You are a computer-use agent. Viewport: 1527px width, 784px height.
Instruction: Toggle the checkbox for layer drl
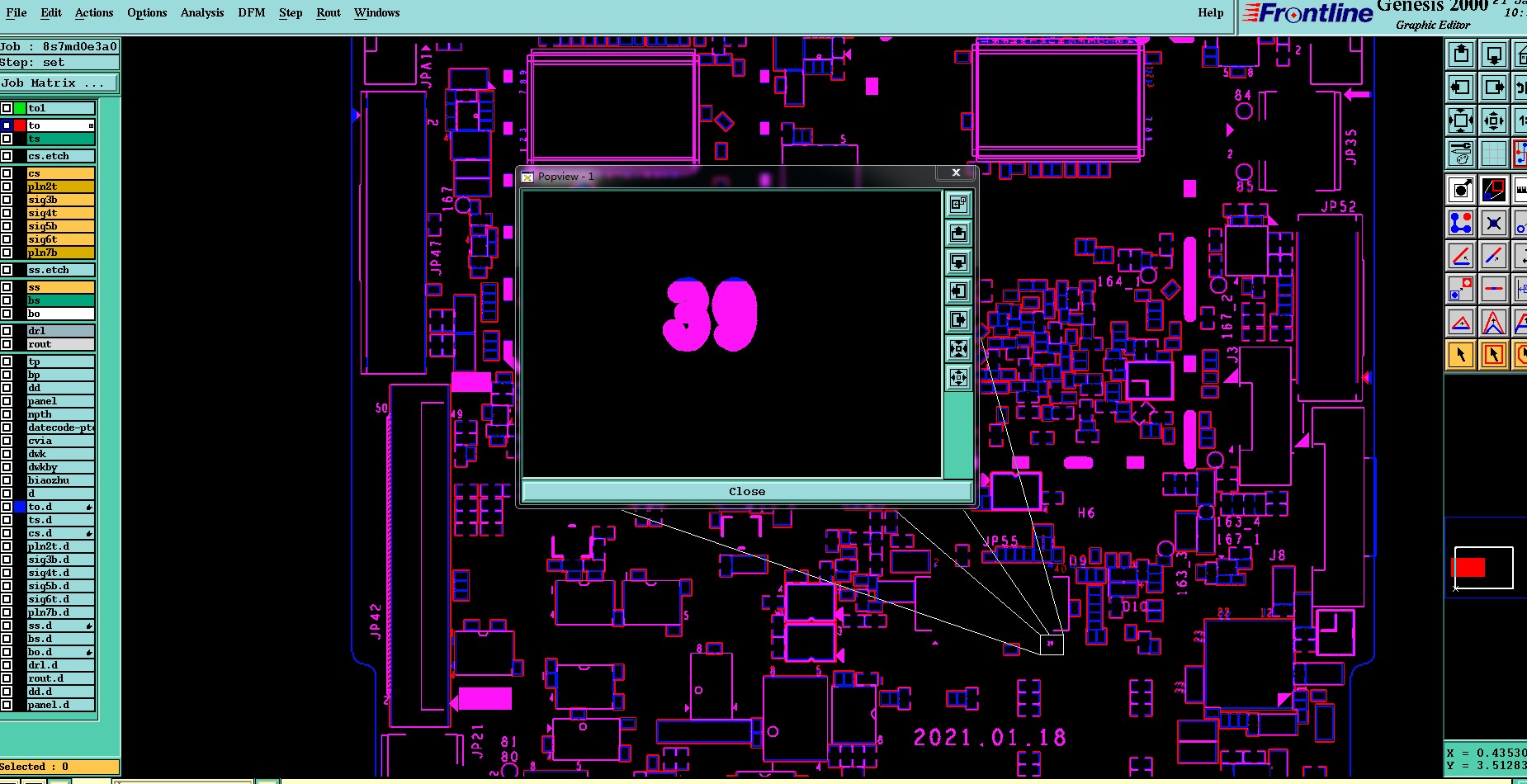point(7,331)
